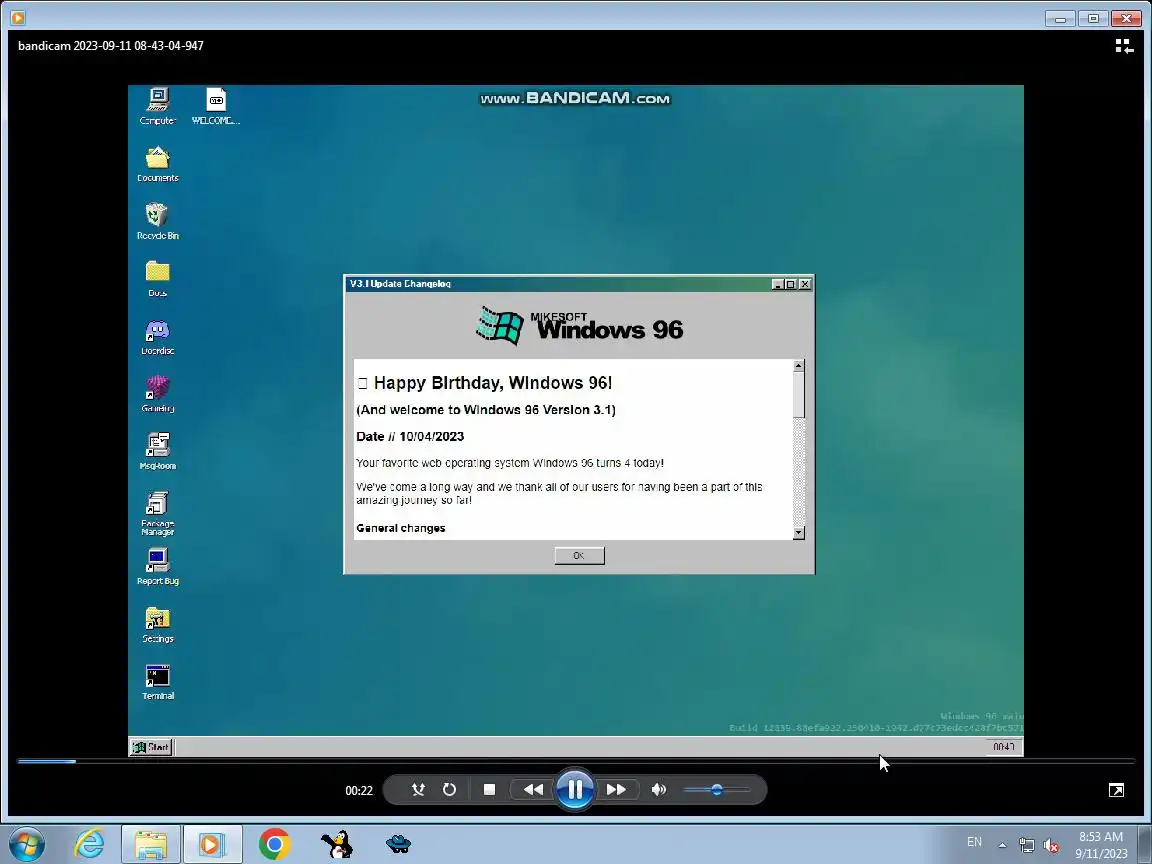Minimize the Update Changelog dialog
Viewport: 1152px width, 864px height.
pos(777,284)
